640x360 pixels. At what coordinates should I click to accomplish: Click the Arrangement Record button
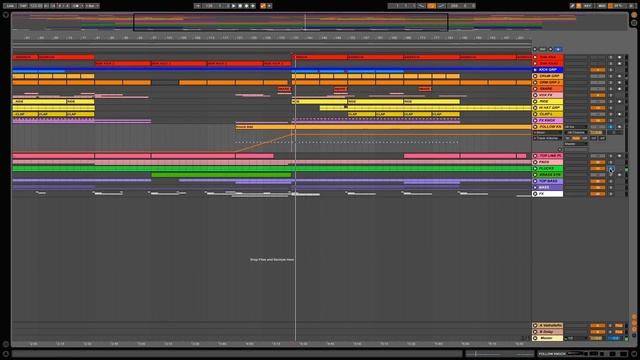pos(247,6)
